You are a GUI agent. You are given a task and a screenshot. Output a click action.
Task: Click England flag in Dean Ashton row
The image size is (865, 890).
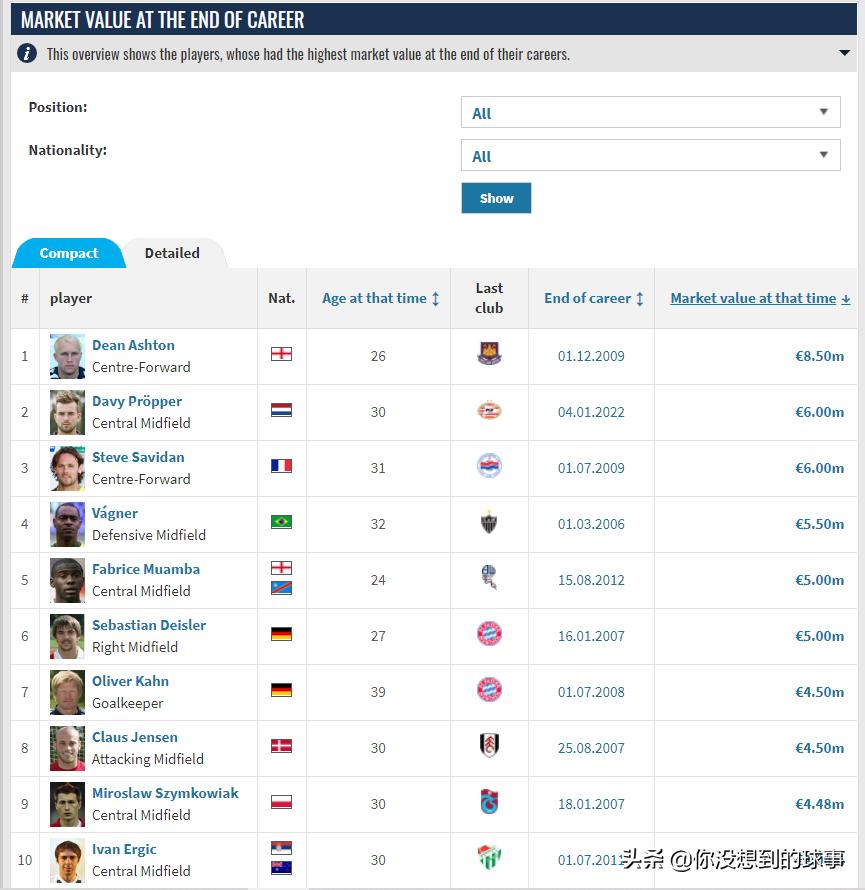coord(282,354)
